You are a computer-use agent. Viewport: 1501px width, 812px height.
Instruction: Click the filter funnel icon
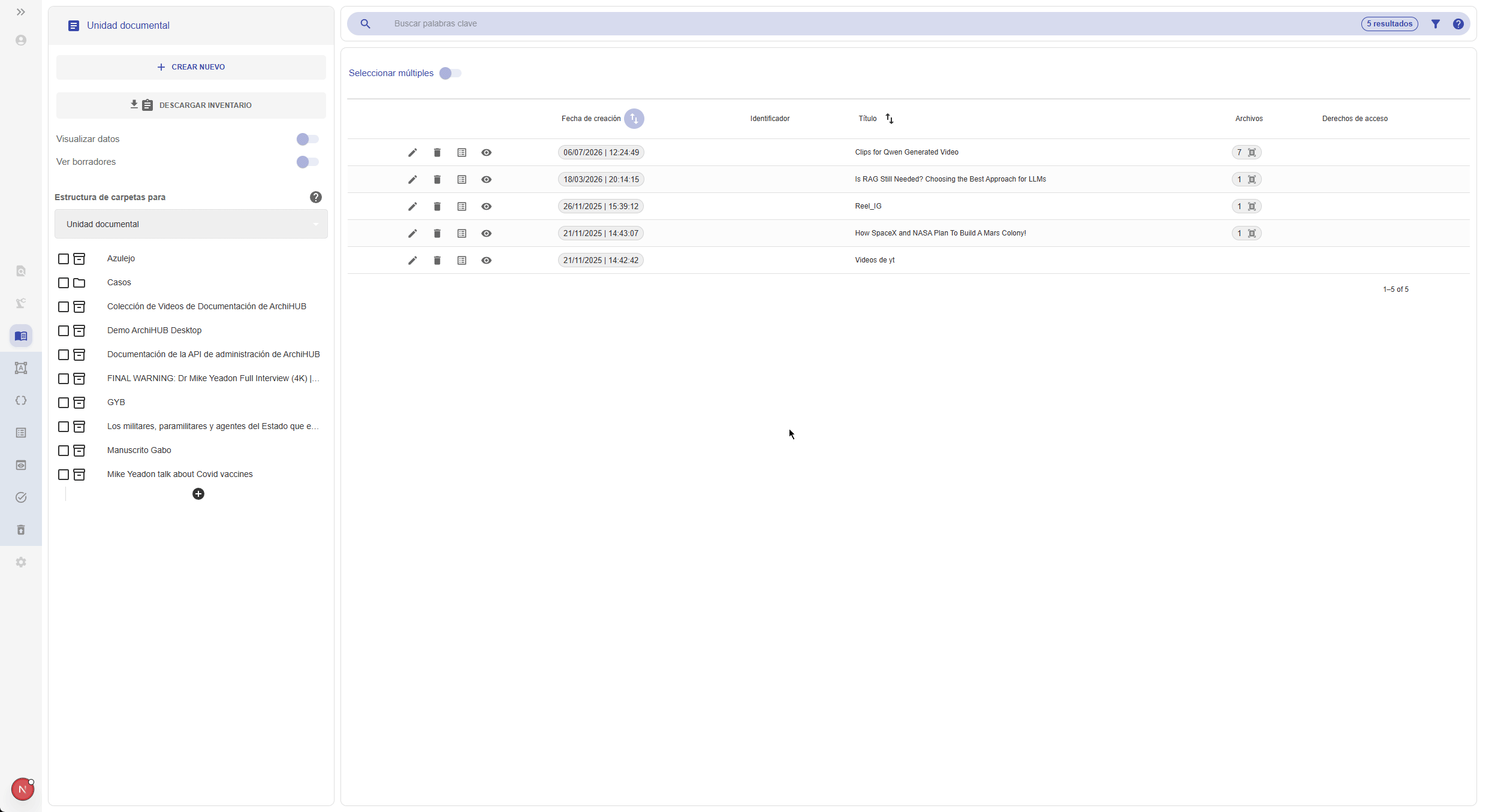[1436, 24]
